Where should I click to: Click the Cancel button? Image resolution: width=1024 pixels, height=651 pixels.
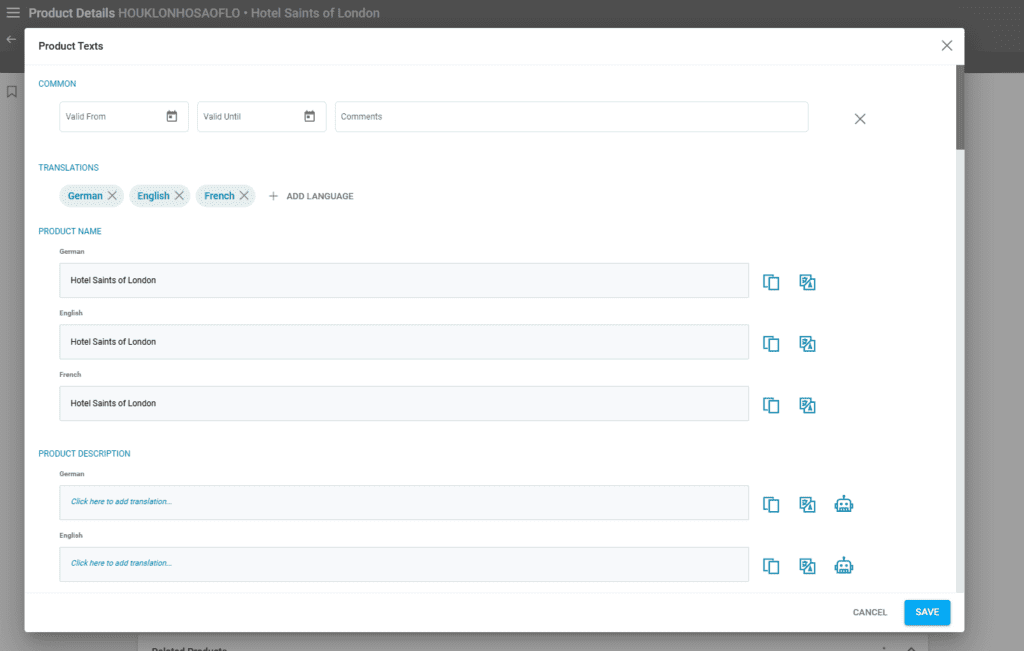[x=869, y=612]
